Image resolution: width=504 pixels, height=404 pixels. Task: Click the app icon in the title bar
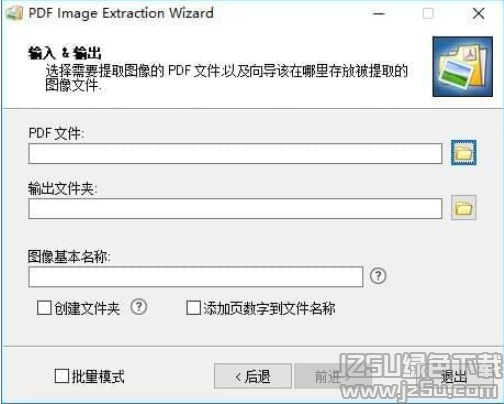(x=14, y=14)
